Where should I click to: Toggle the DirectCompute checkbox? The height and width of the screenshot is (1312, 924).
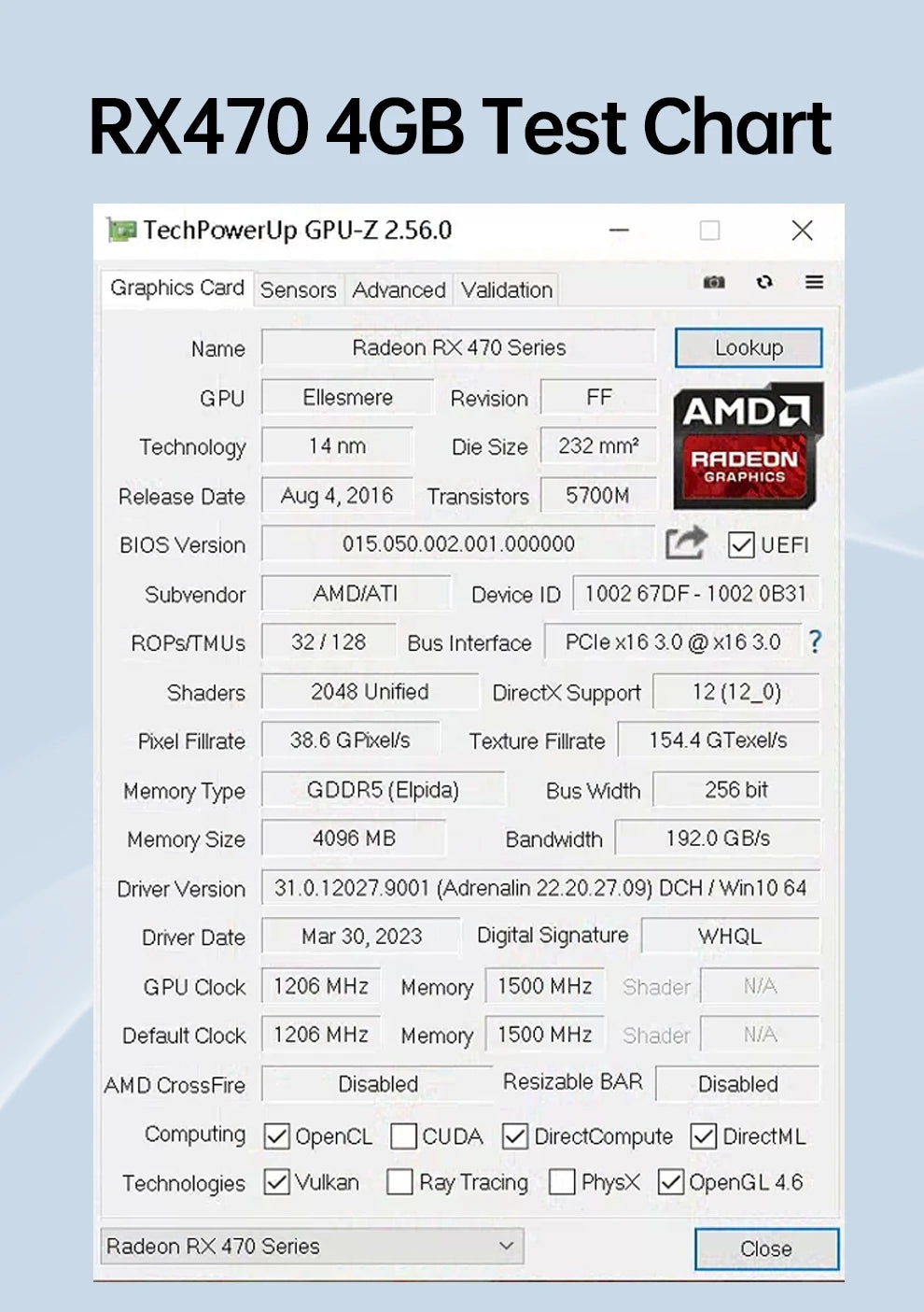(515, 1136)
